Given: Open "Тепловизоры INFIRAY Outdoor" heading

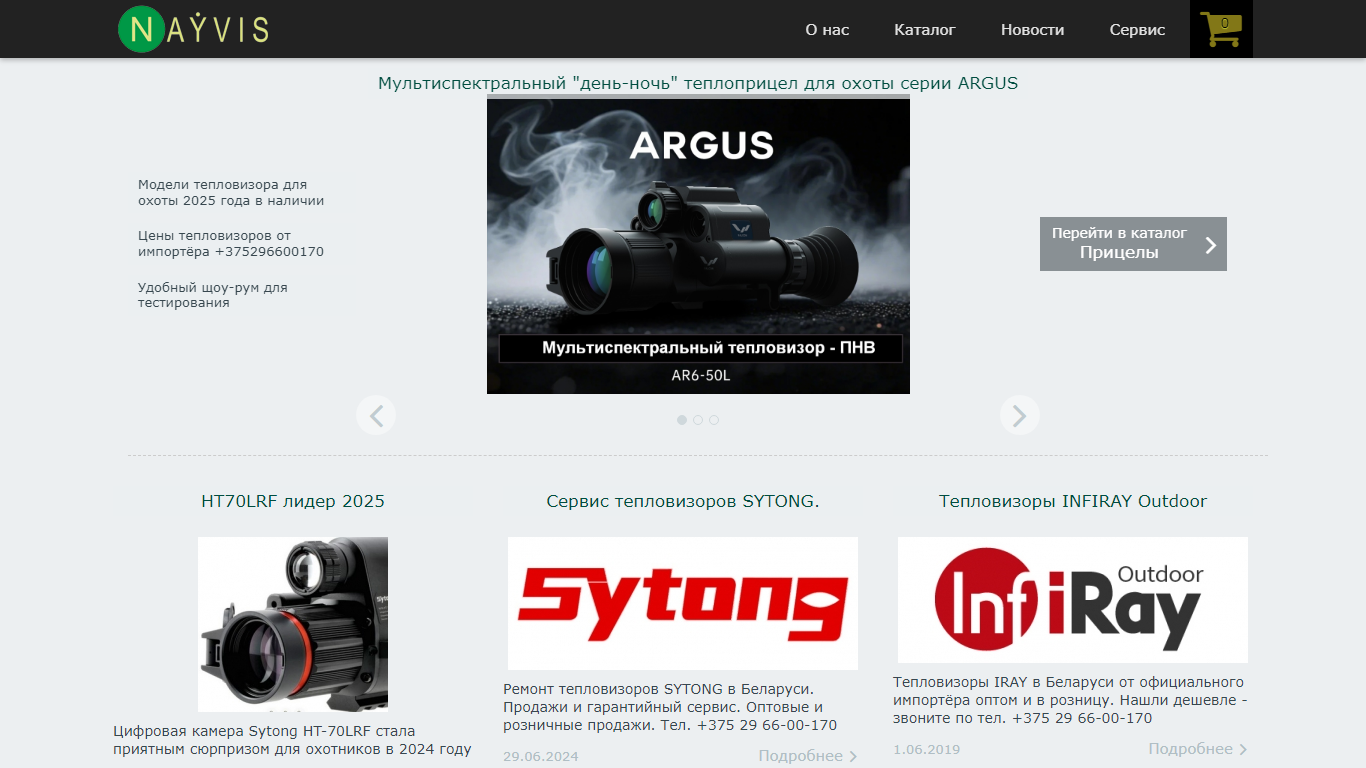Looking at the screenshot, I should [x=1073, y=501].
